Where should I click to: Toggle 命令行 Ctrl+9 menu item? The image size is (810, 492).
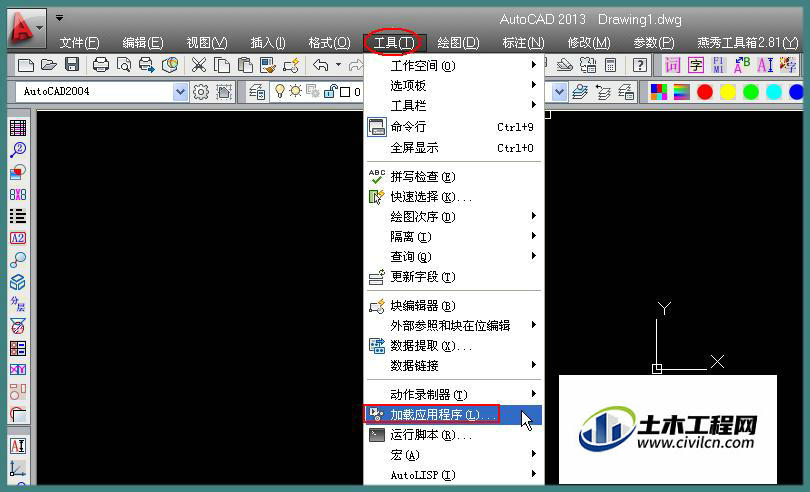[454, 127]
